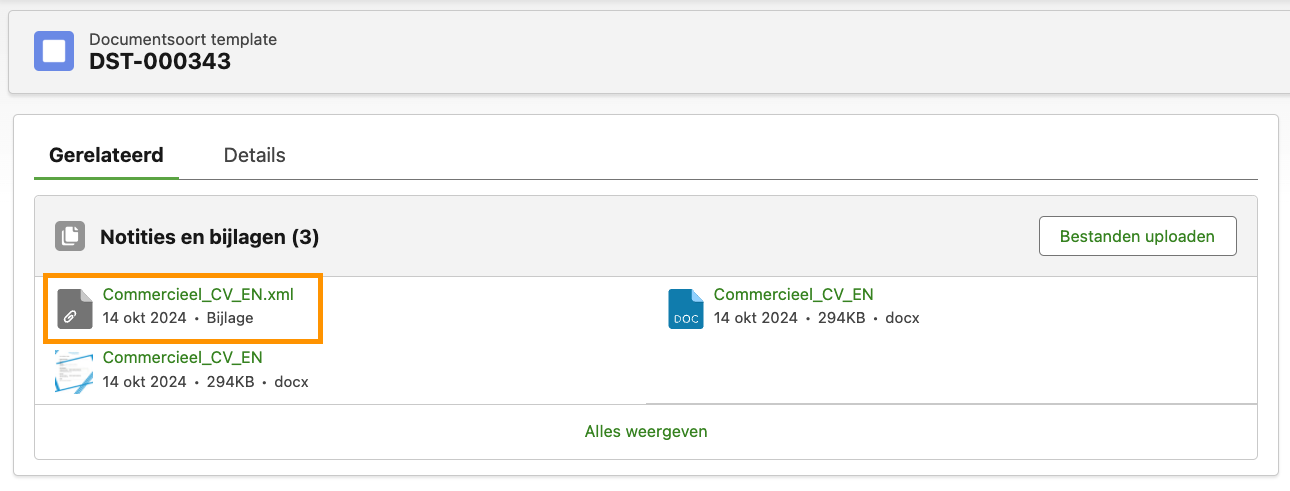
Task: Open the Details tab
Action: [254, 155]
